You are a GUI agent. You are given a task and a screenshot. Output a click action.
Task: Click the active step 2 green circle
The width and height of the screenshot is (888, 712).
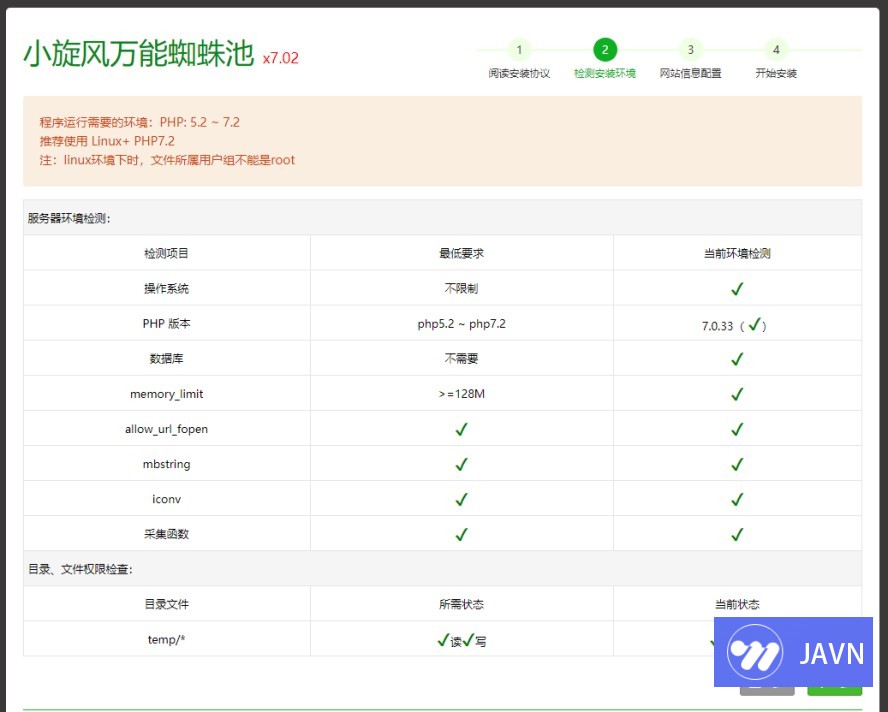tap(605, 50)
